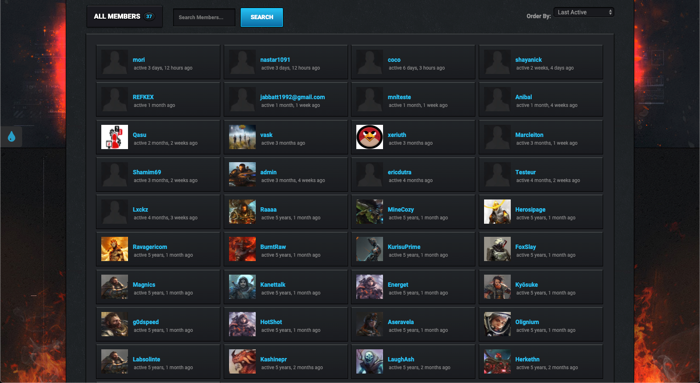
Task: Click BurntRaw's fiery red avatar
Action: coord(242,249)
